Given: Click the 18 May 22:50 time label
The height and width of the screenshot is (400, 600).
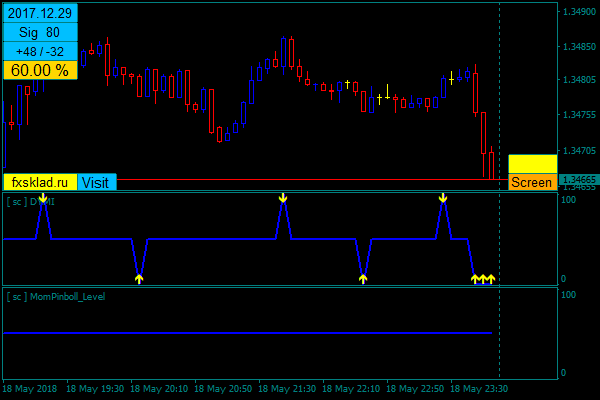Looking at the screenshot, I should tap(415, 389).
